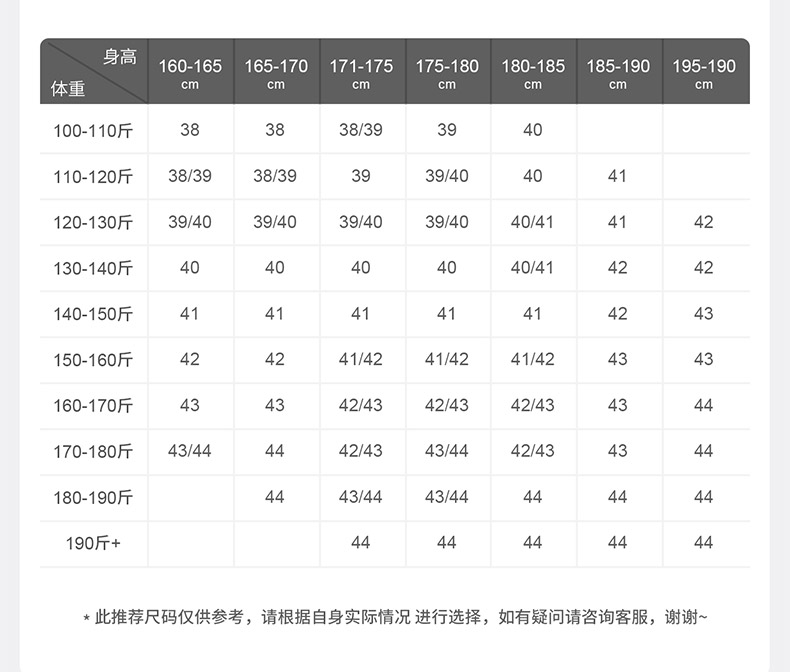Select 43/44 under 171-175 cm in 180-190斤 row
Image resolution: width=790 pixels, height=672 pixels.
click(361, 497)
